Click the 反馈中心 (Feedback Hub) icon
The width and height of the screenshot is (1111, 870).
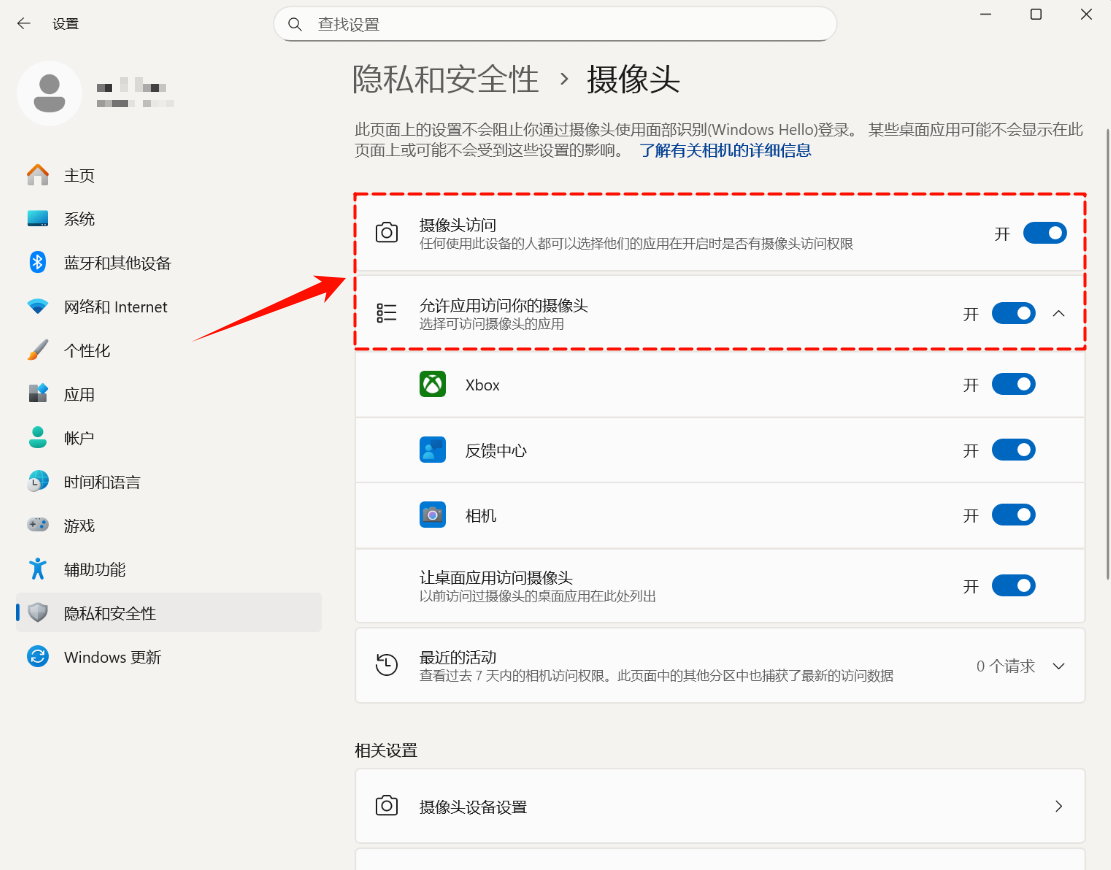point(433,450)
